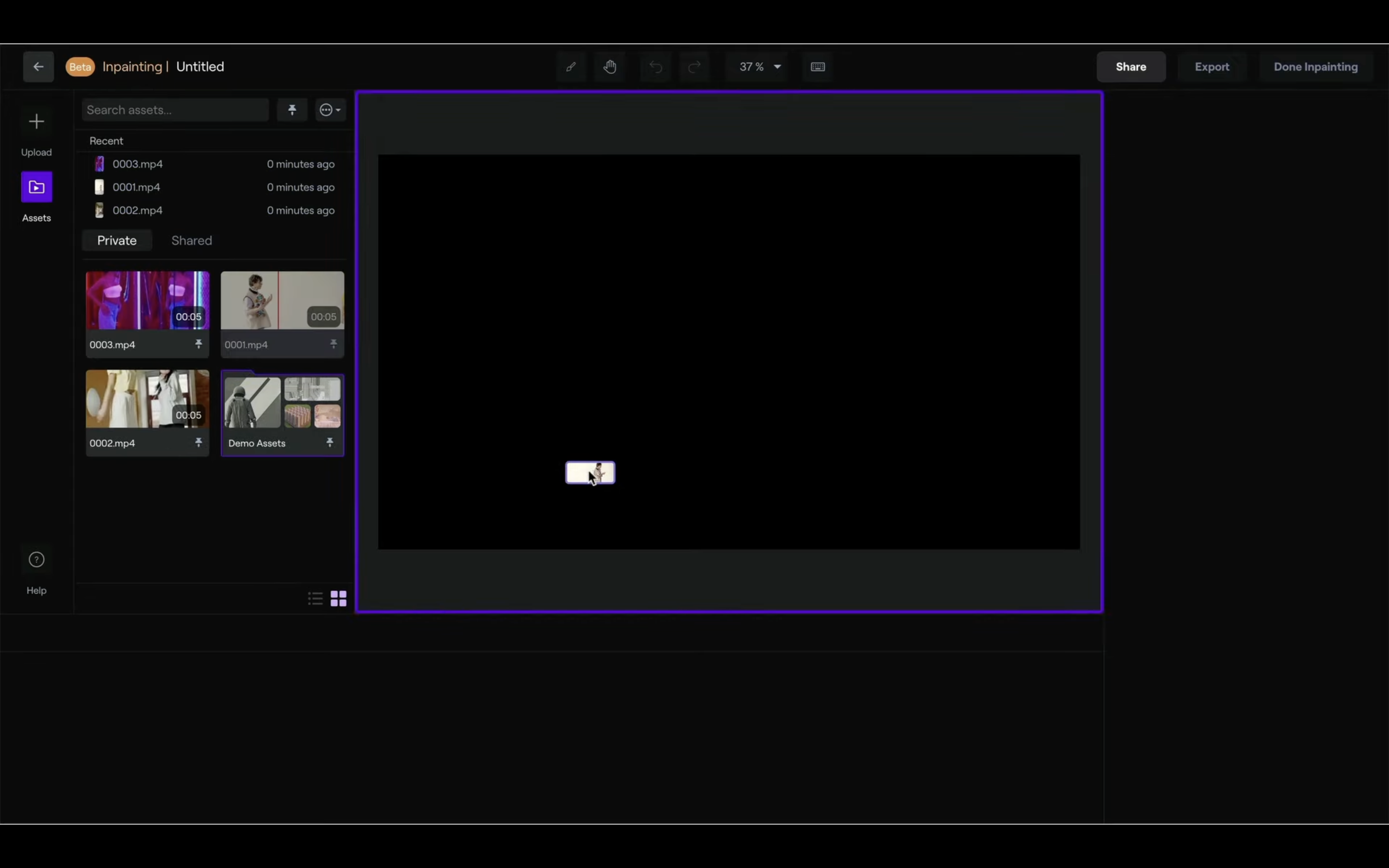Select the brush tool in toolbar

click(x=571, y=67)
